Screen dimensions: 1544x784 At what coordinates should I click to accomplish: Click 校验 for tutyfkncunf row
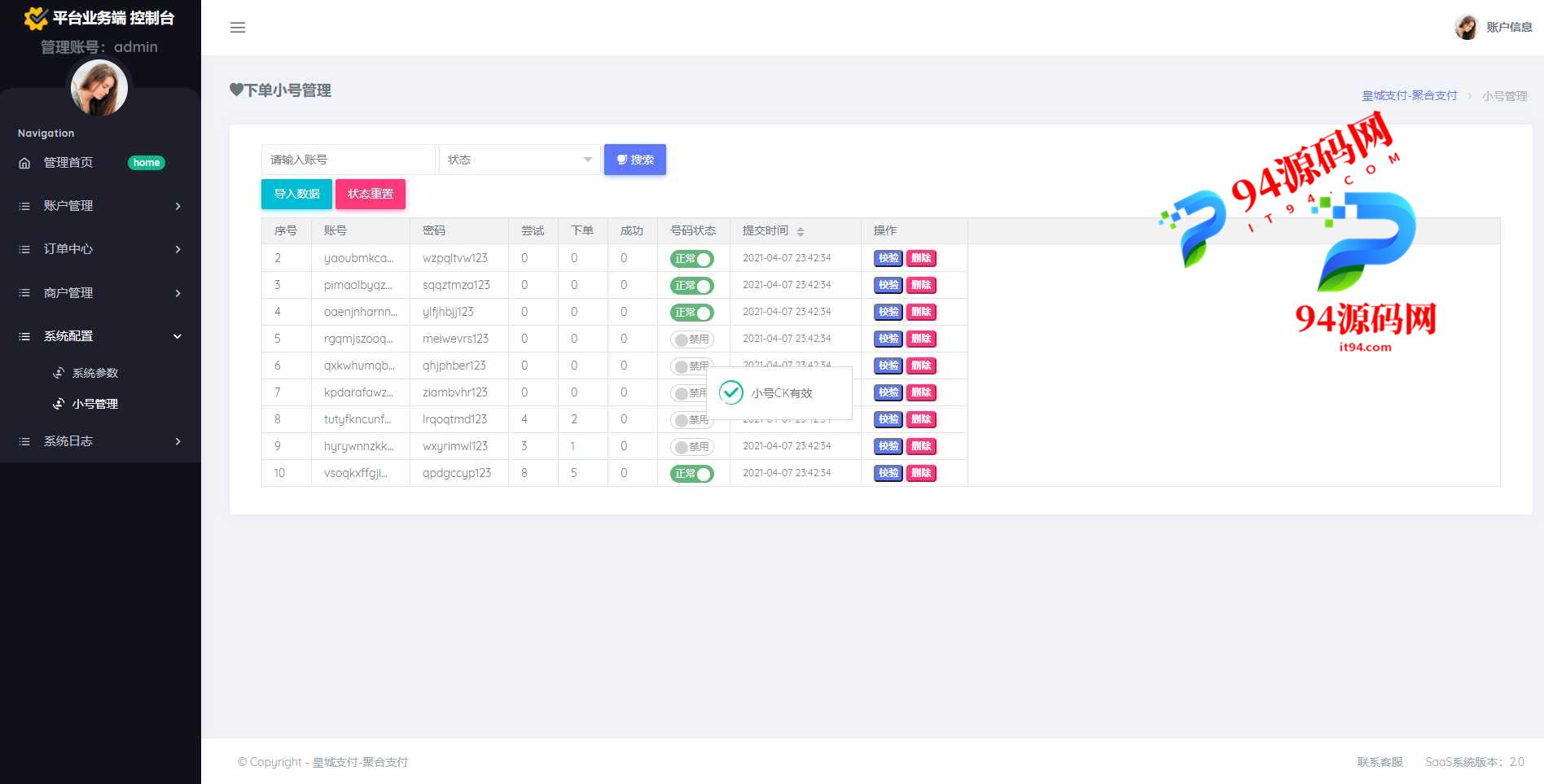[888, 419]
